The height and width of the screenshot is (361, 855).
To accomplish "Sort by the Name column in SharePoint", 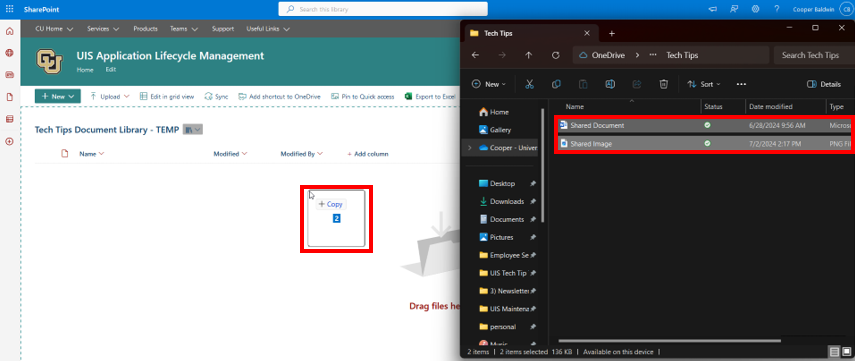I will 92,154.
